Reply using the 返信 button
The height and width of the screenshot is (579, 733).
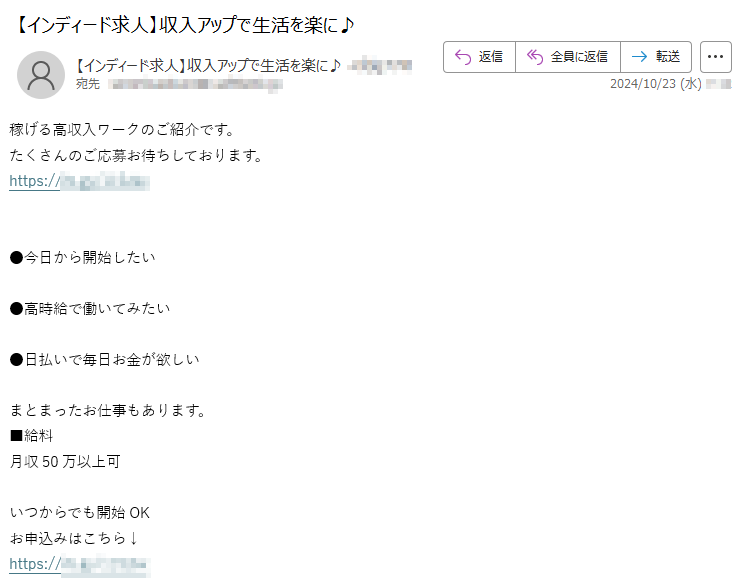tap(479, 57)
